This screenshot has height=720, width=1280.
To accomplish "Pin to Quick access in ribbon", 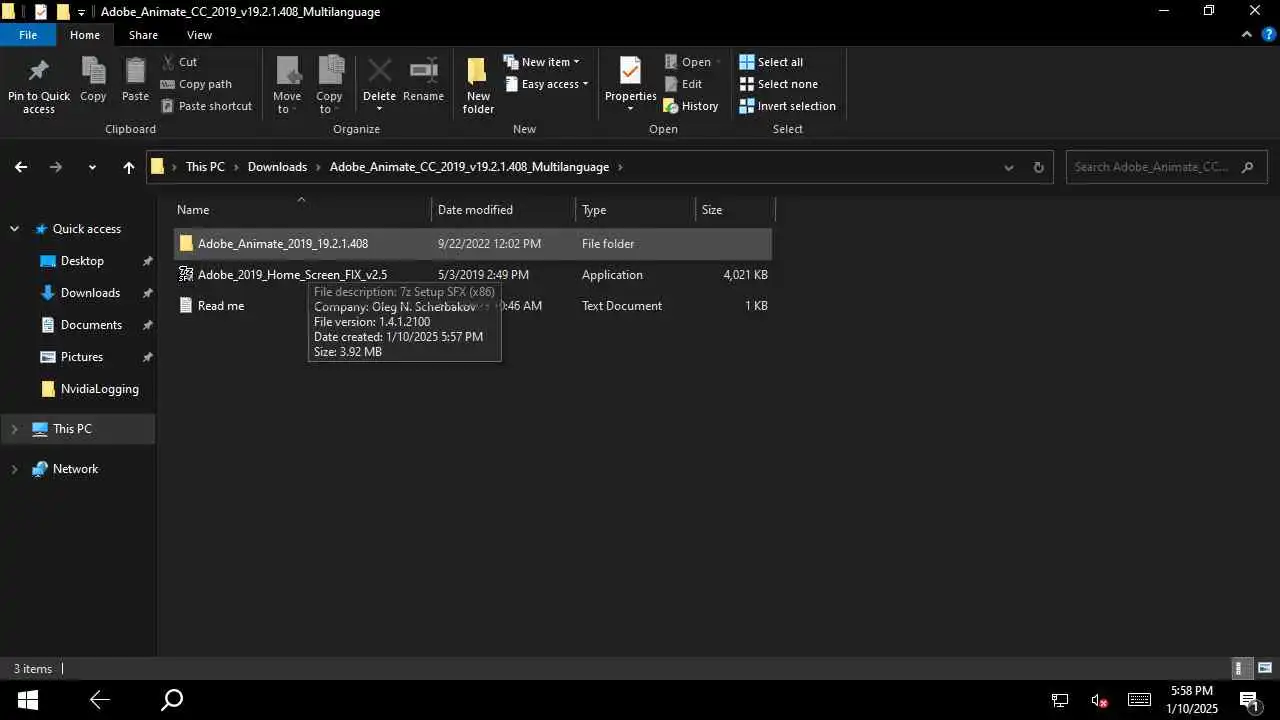I will coord(39,86).
